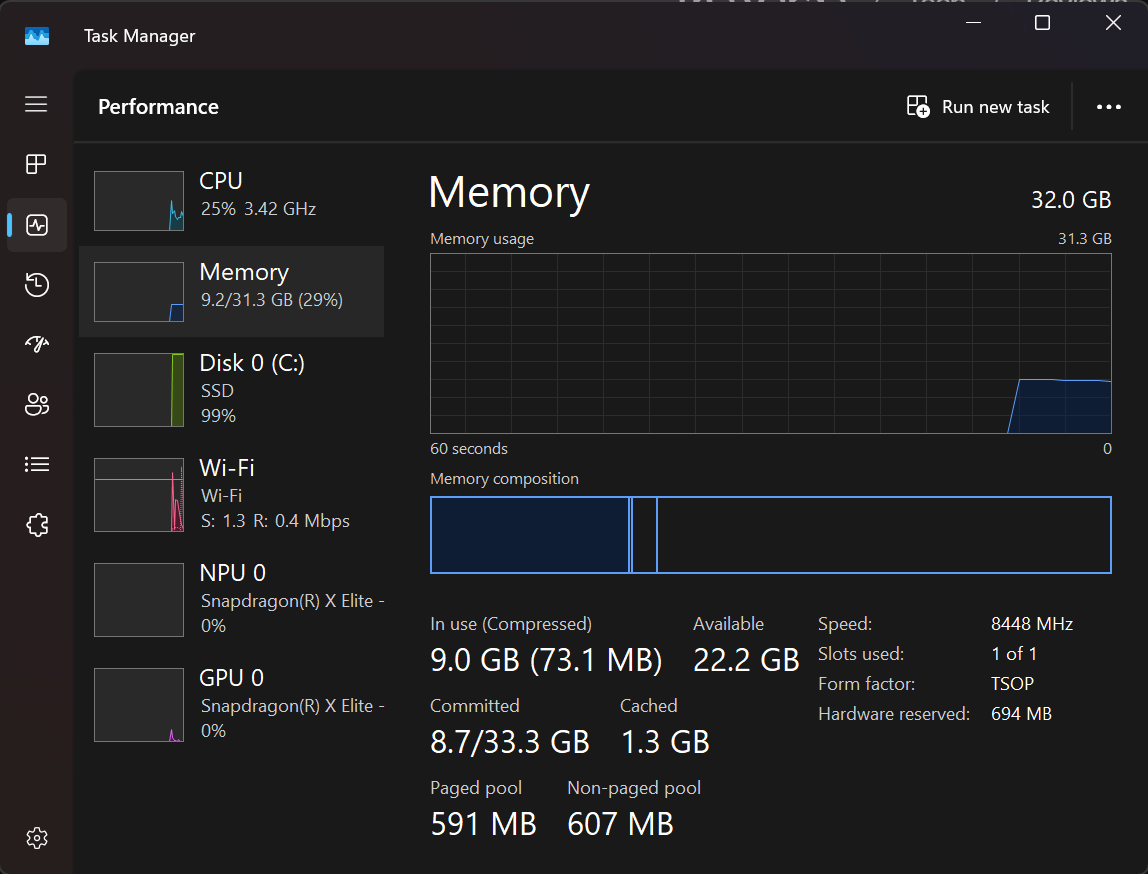
Task: Click the Disk 0 mini graph thumbnail
Action: click(x=139, y=390)
